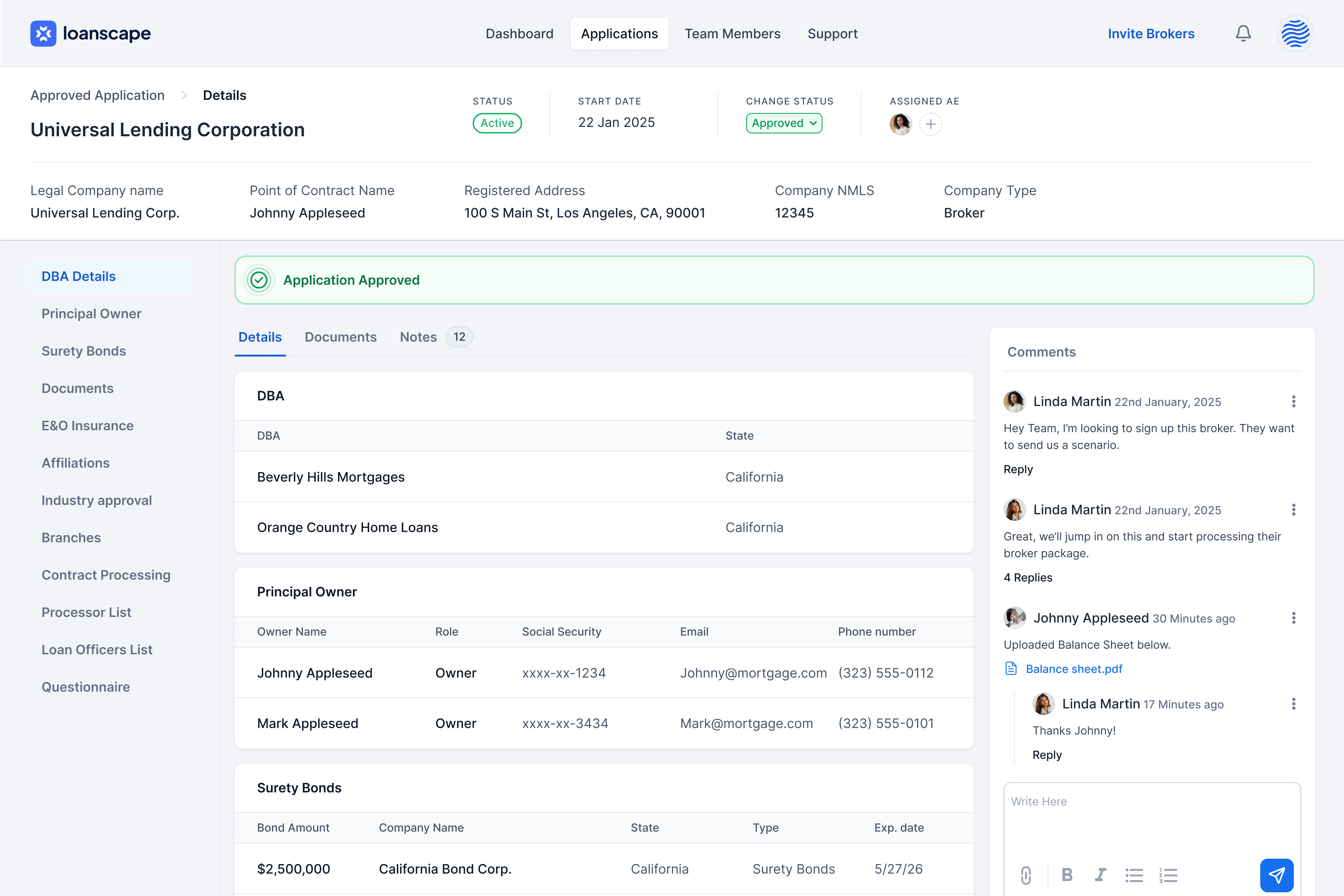
Task: Send the comment with paper plane button
Action: [x=1276, y=875]
